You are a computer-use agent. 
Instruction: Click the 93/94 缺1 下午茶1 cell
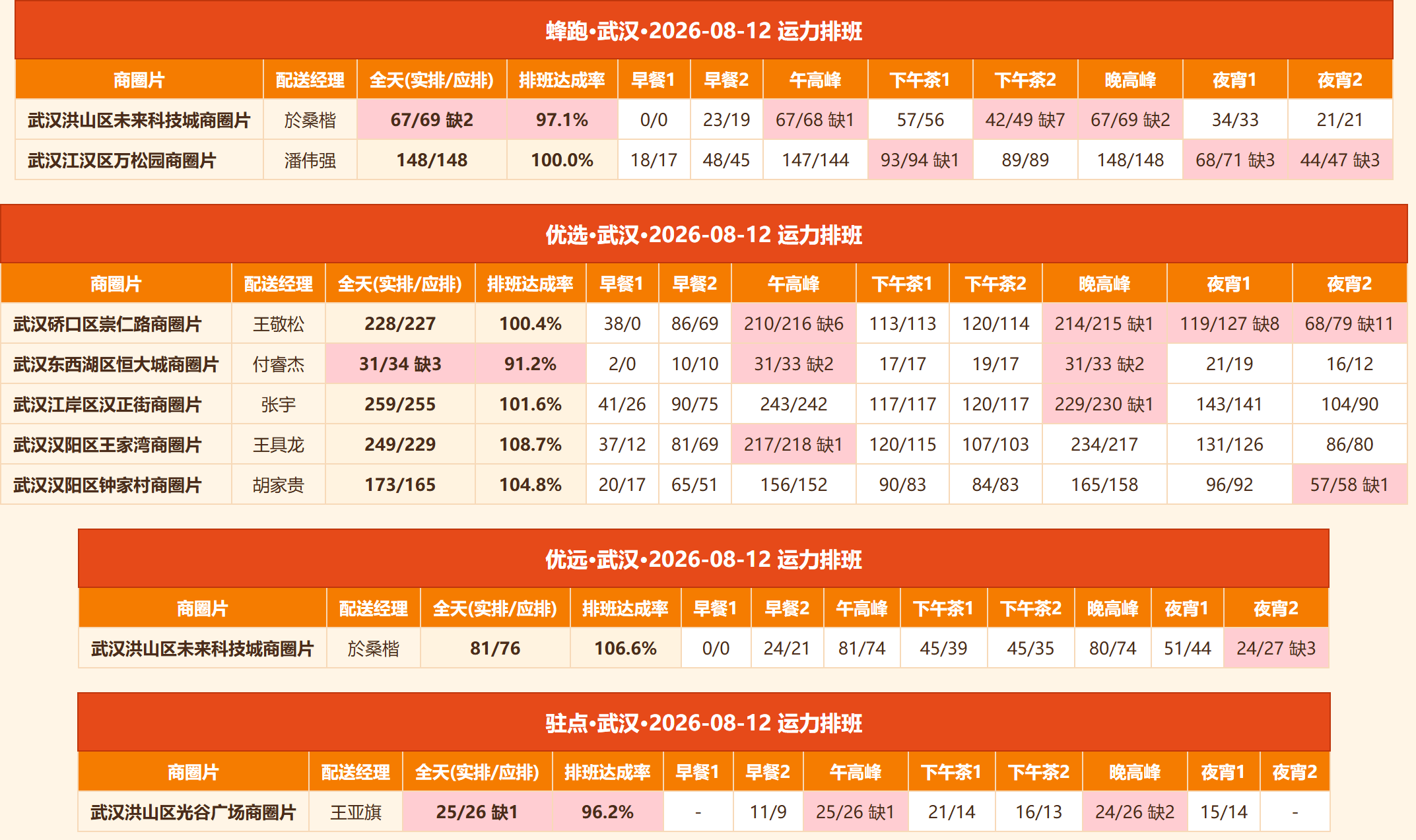920,160
